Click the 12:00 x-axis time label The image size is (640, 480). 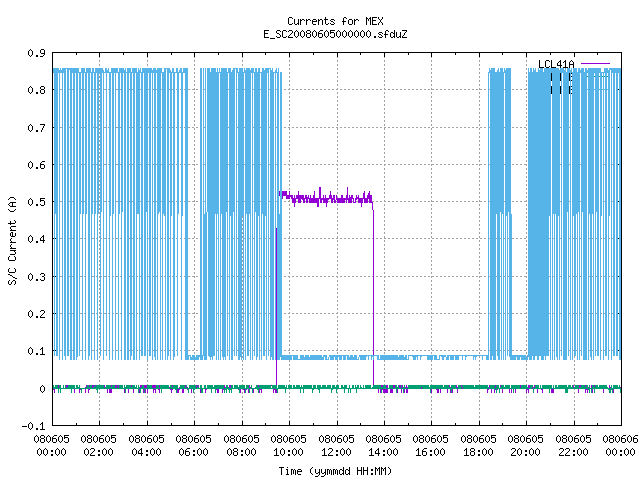click(x=336, y=452)
